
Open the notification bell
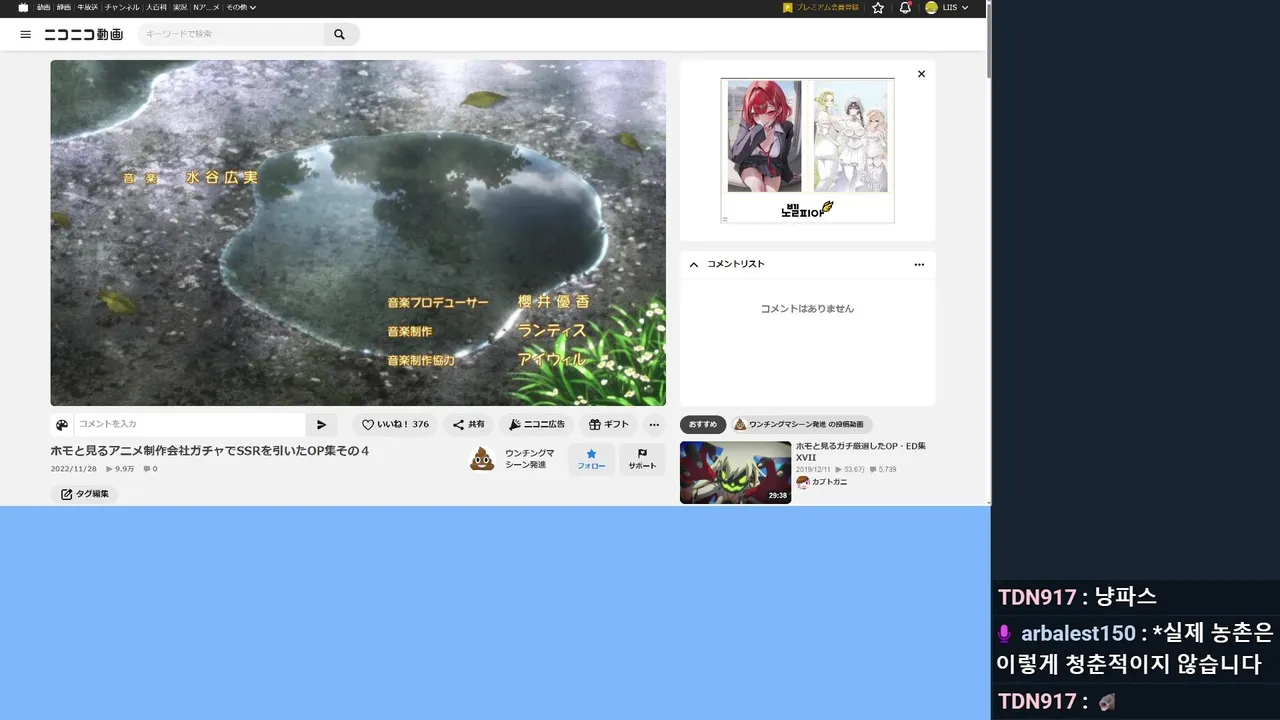tap(905, 7)
